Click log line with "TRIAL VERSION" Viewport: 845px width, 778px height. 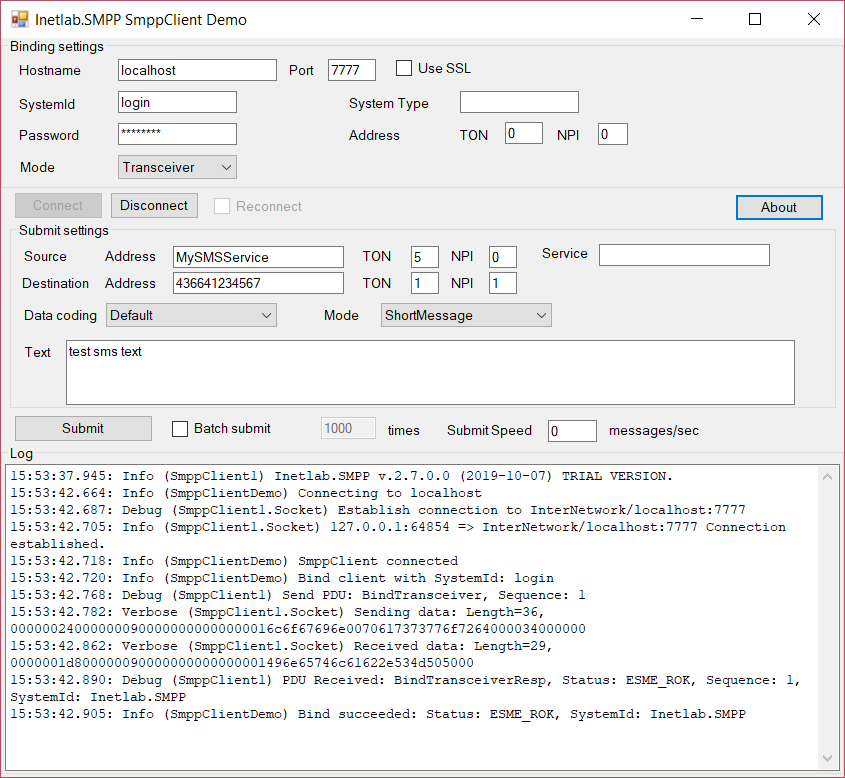click(x=342, y=476)
